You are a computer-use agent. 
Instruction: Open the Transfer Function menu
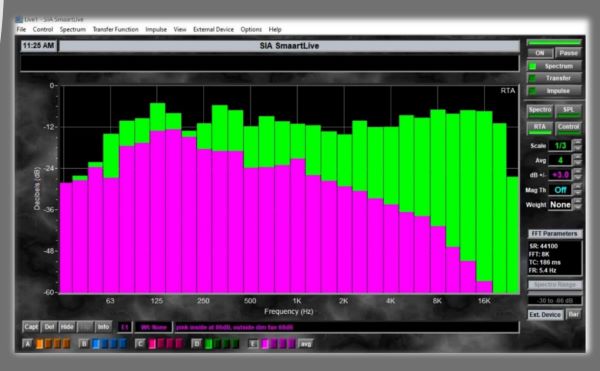point(116,29)
